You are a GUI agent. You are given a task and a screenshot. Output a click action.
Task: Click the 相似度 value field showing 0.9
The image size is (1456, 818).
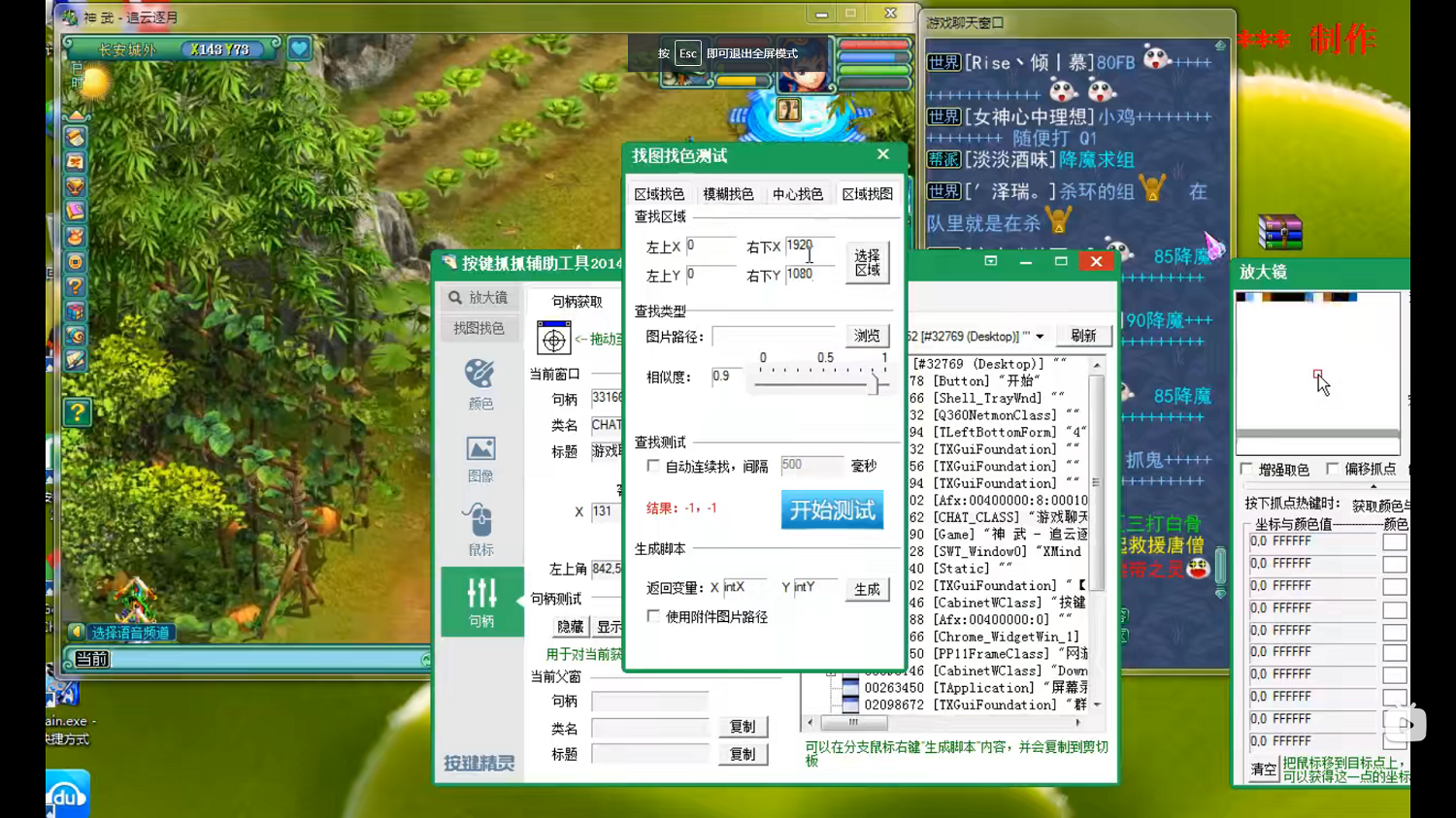coord(726,376)
